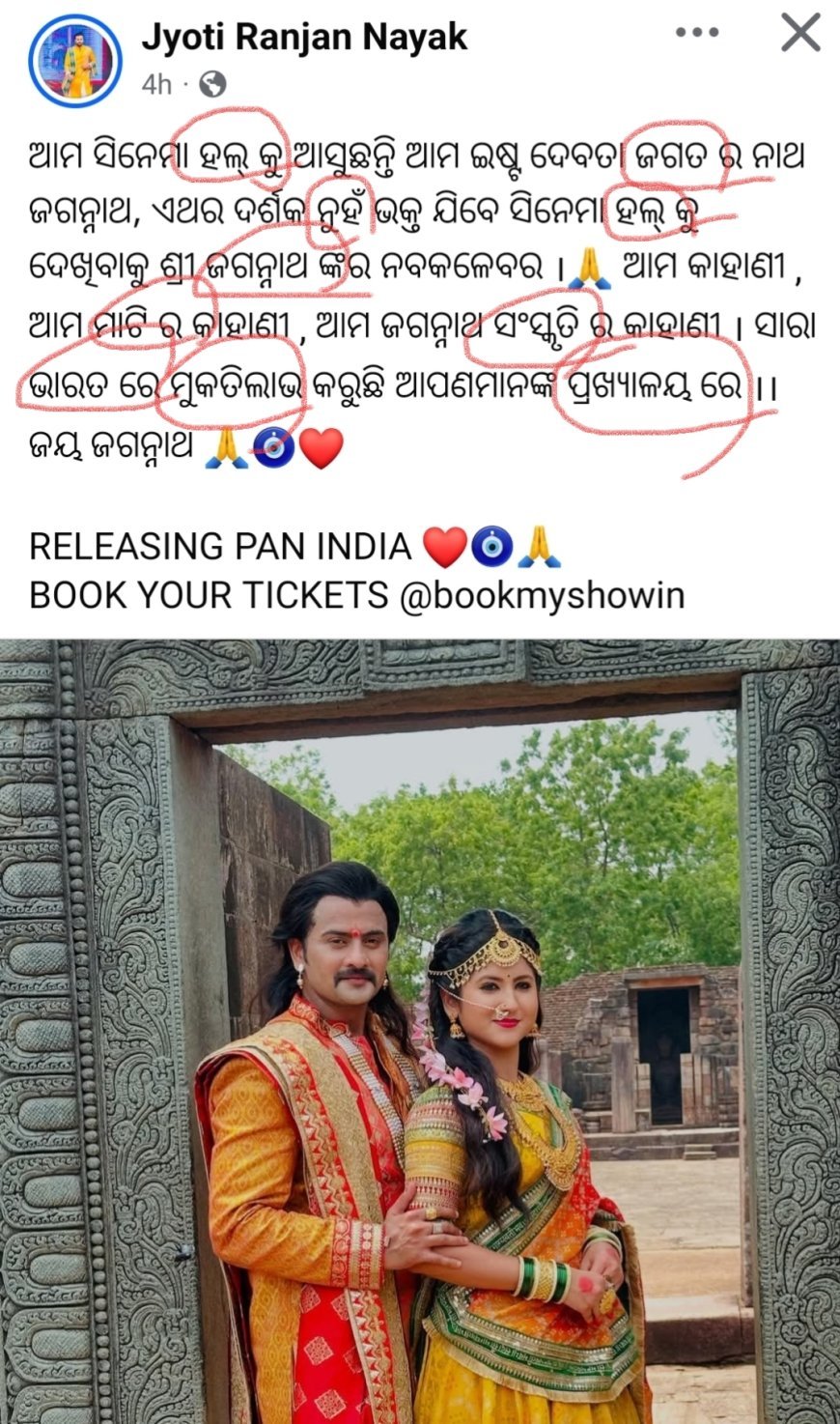The height and width of the screenshot is (1424, 840).
Task: Open the three-dot post options menu
Action: [x=697, y=33]
